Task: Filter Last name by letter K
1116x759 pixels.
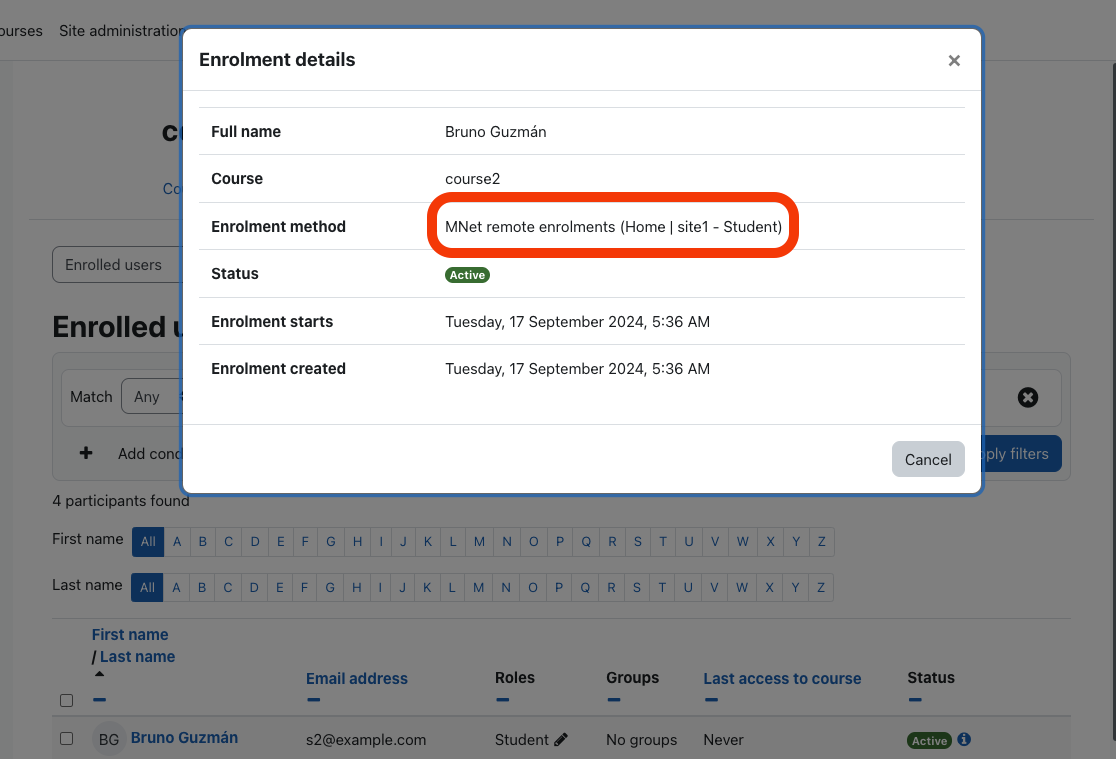Action: pyautogui.click(x=427, y=587)
